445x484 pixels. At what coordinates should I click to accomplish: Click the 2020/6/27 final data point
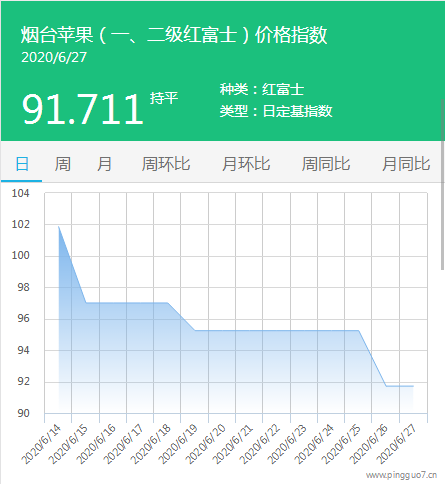pyautogui.click(x=413, y=386)
